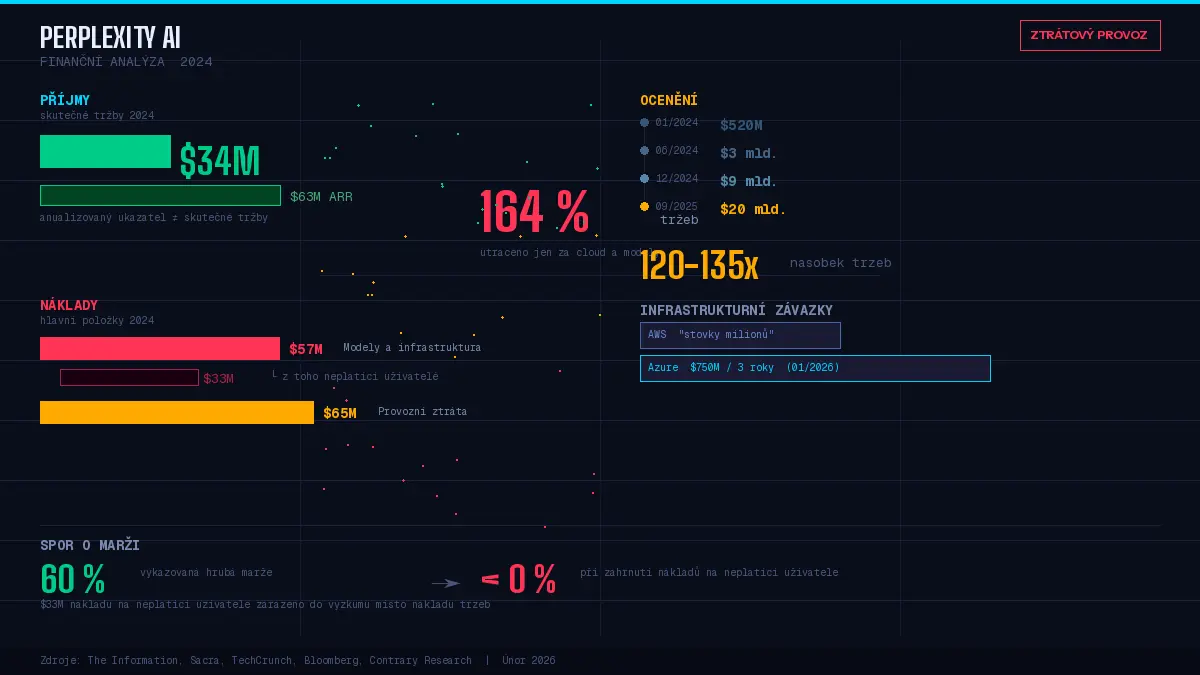Viewport: 1200px width, 675px height.
Task: Select the 01/2024 timeline dot
Action: tap(644, 123)
